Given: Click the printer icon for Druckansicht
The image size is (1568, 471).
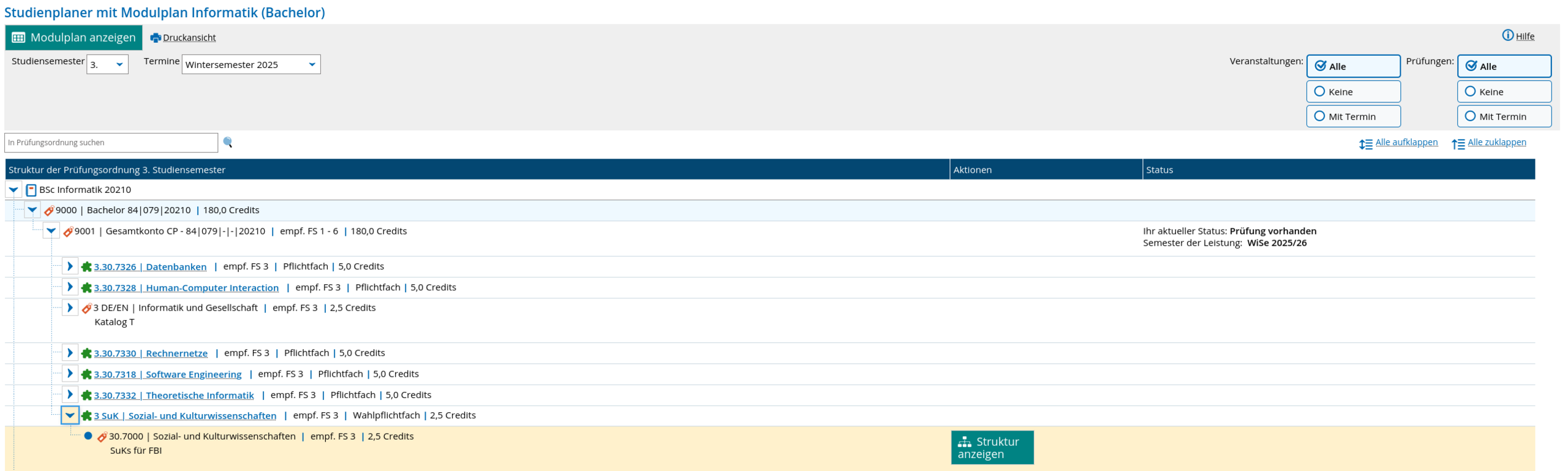Looking at the screenshot, I should point(156,38).
